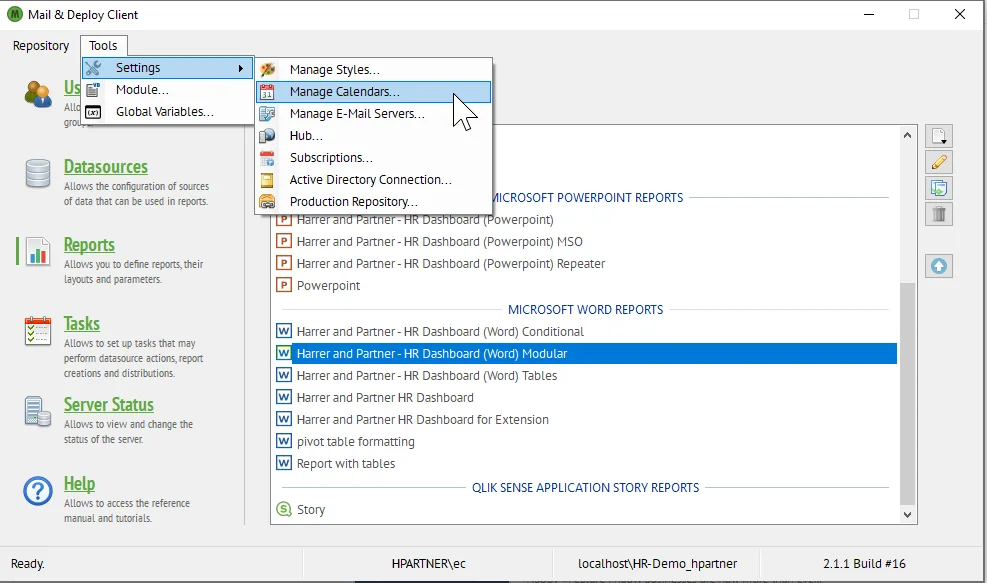Click the Qlik Sense icon beside Story

pos(284,509)
